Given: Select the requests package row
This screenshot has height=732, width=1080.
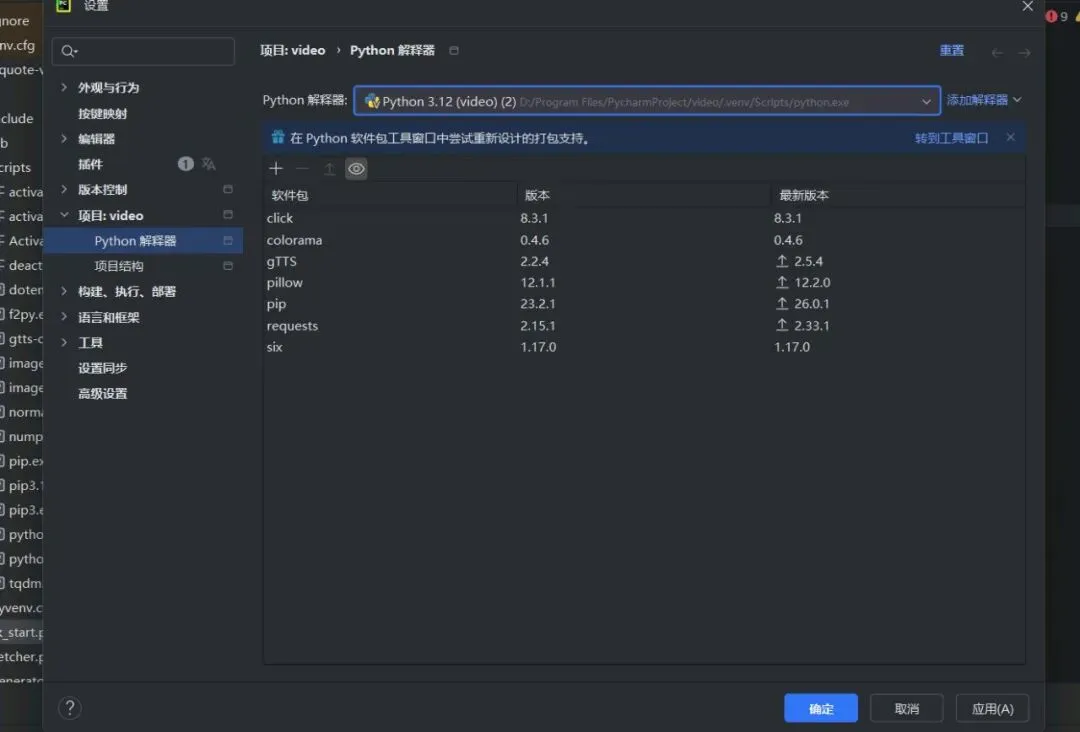Looking at the screenshot, I should click(644, 325).
